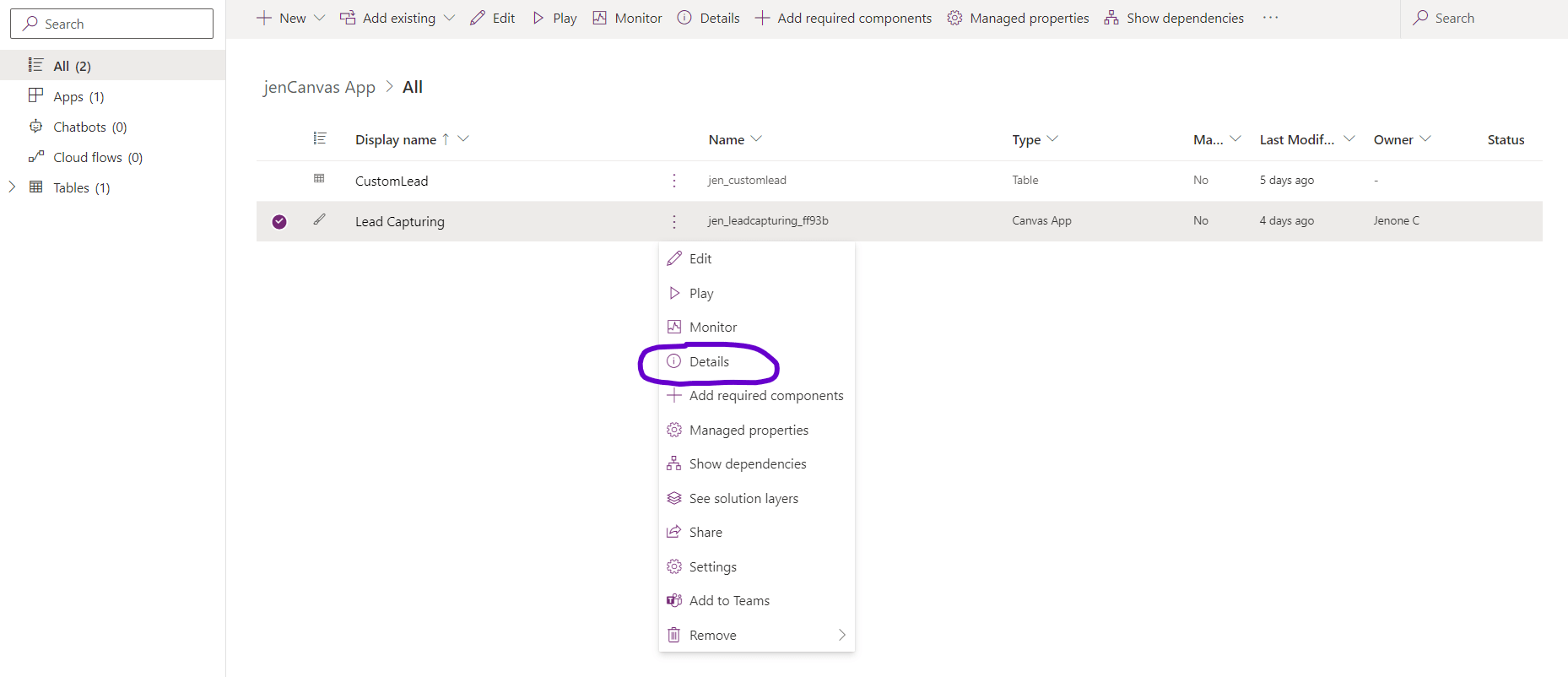
Task: Click the list view icon column header
Action: click(x=319, y=138)
